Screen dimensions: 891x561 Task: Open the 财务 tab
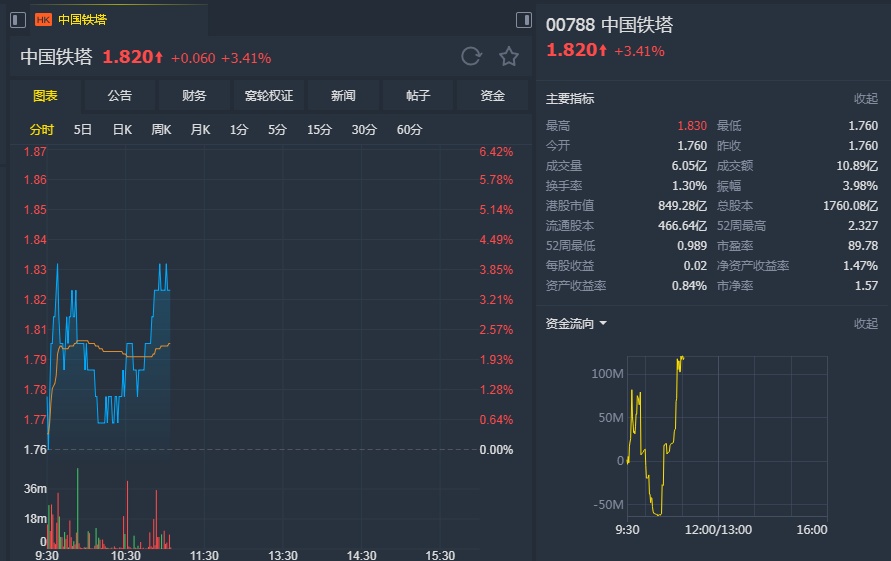pos(194,96)
